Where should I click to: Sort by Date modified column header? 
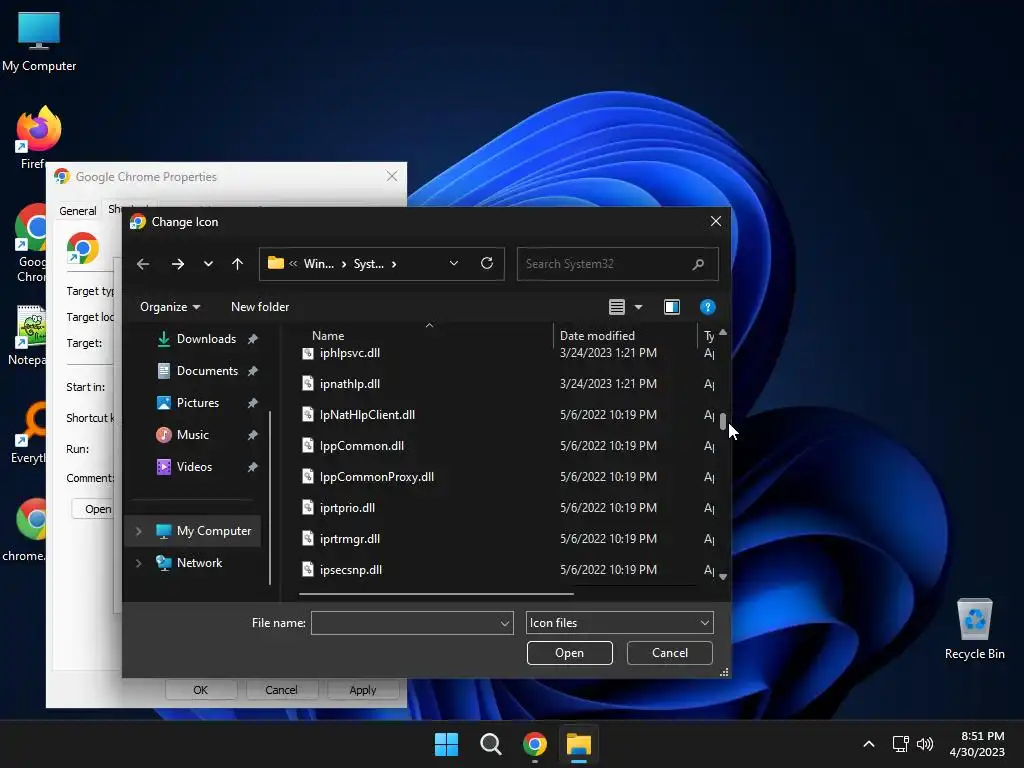pyautogui.click(x=597, y=336)
